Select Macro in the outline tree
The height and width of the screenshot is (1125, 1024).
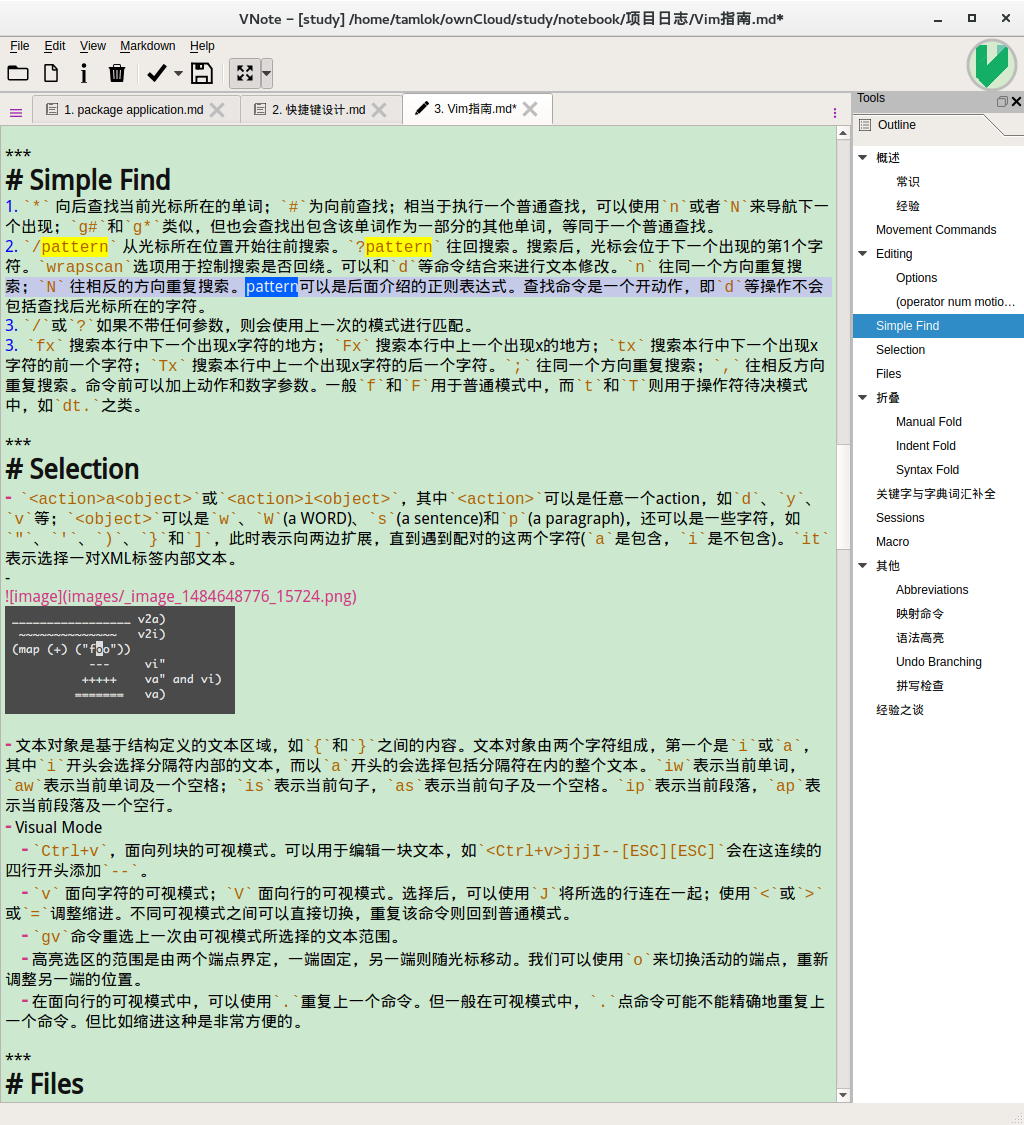pos(892,541)
